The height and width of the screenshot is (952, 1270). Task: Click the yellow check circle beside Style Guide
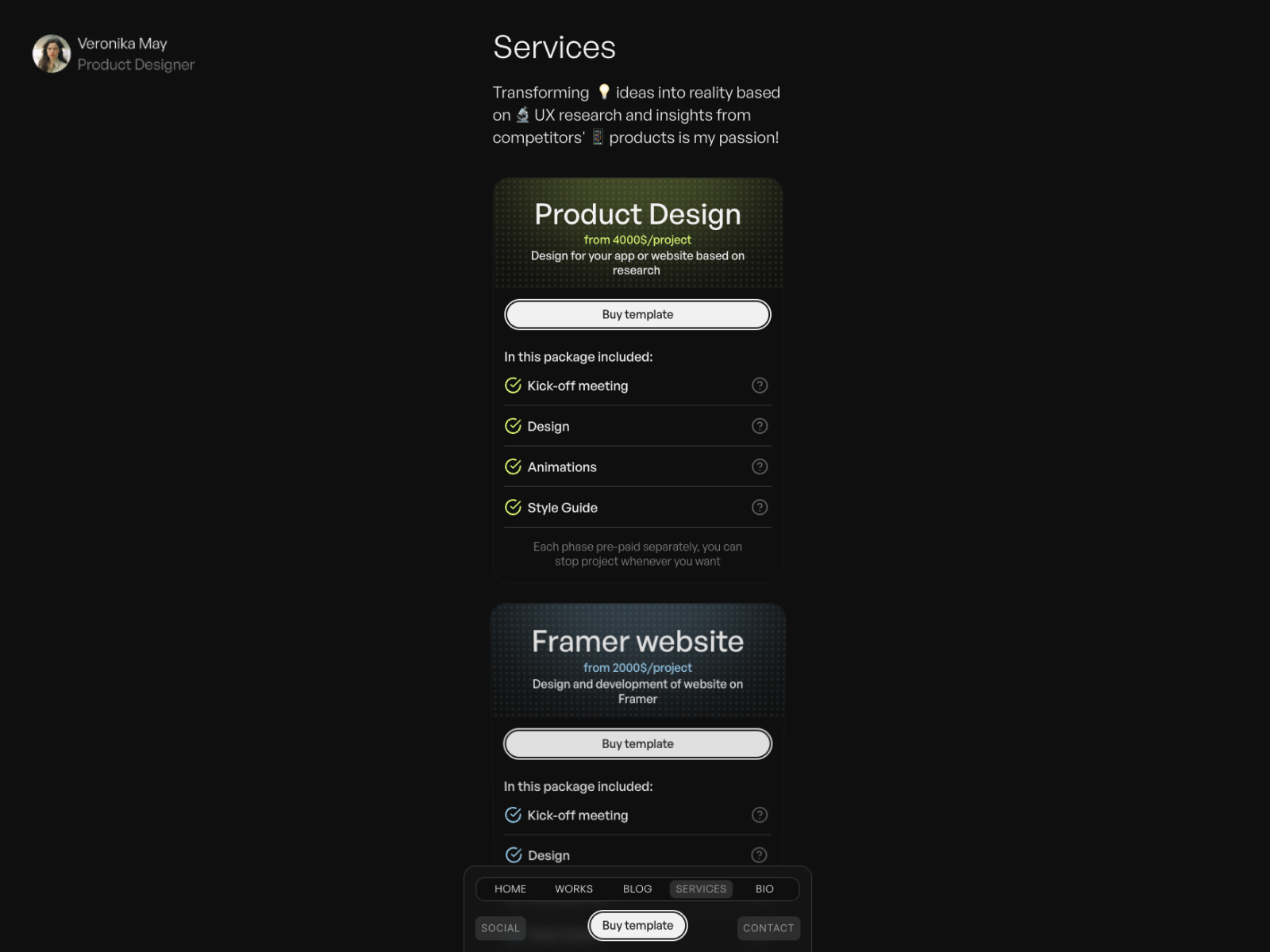pos(514,507)
